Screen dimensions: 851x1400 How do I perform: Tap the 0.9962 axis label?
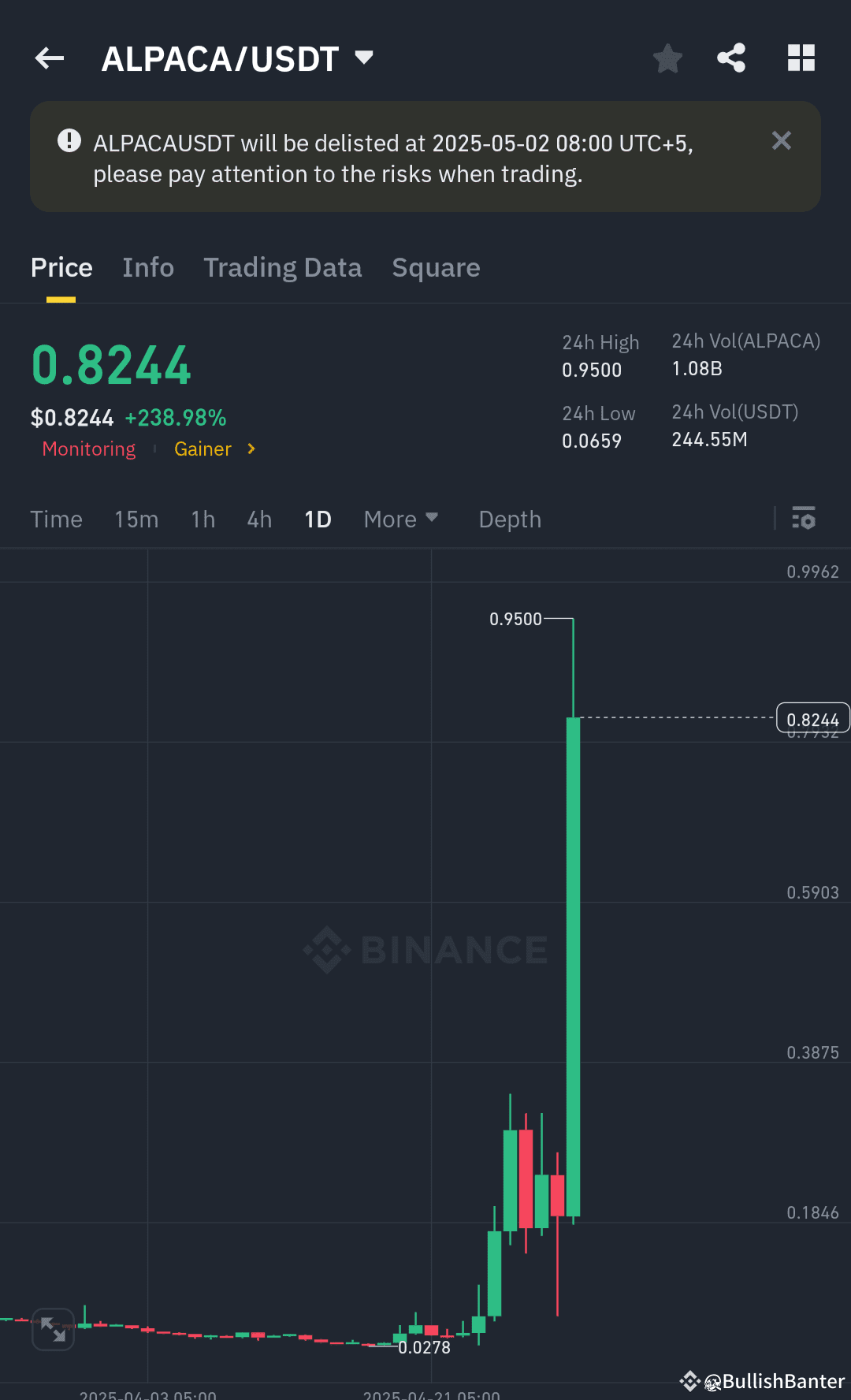812,572
